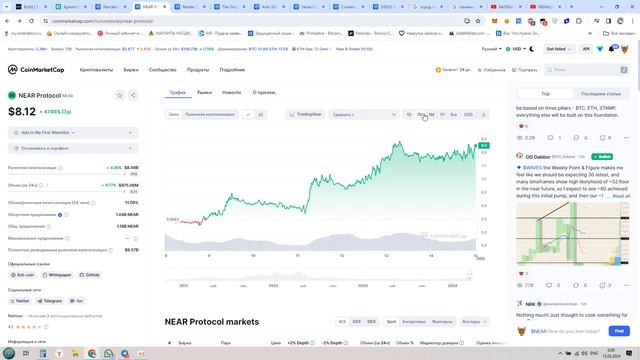
Task: Download chart data icon
Action: pos(484,115)
